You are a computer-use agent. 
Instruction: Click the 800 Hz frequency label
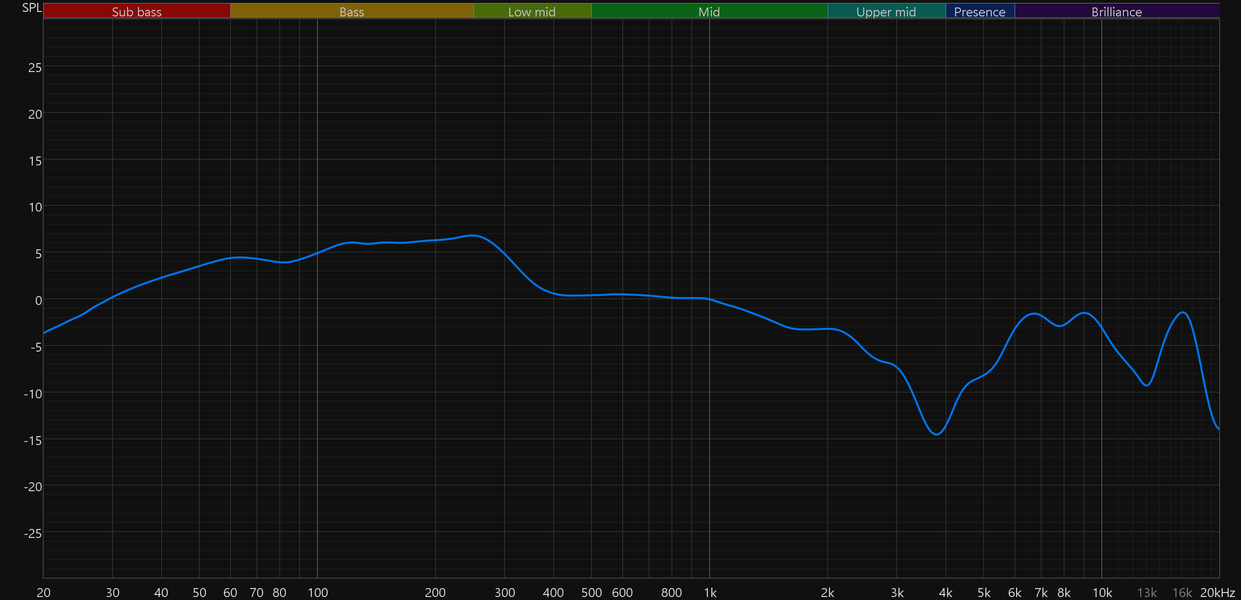[x=672, y=592]
